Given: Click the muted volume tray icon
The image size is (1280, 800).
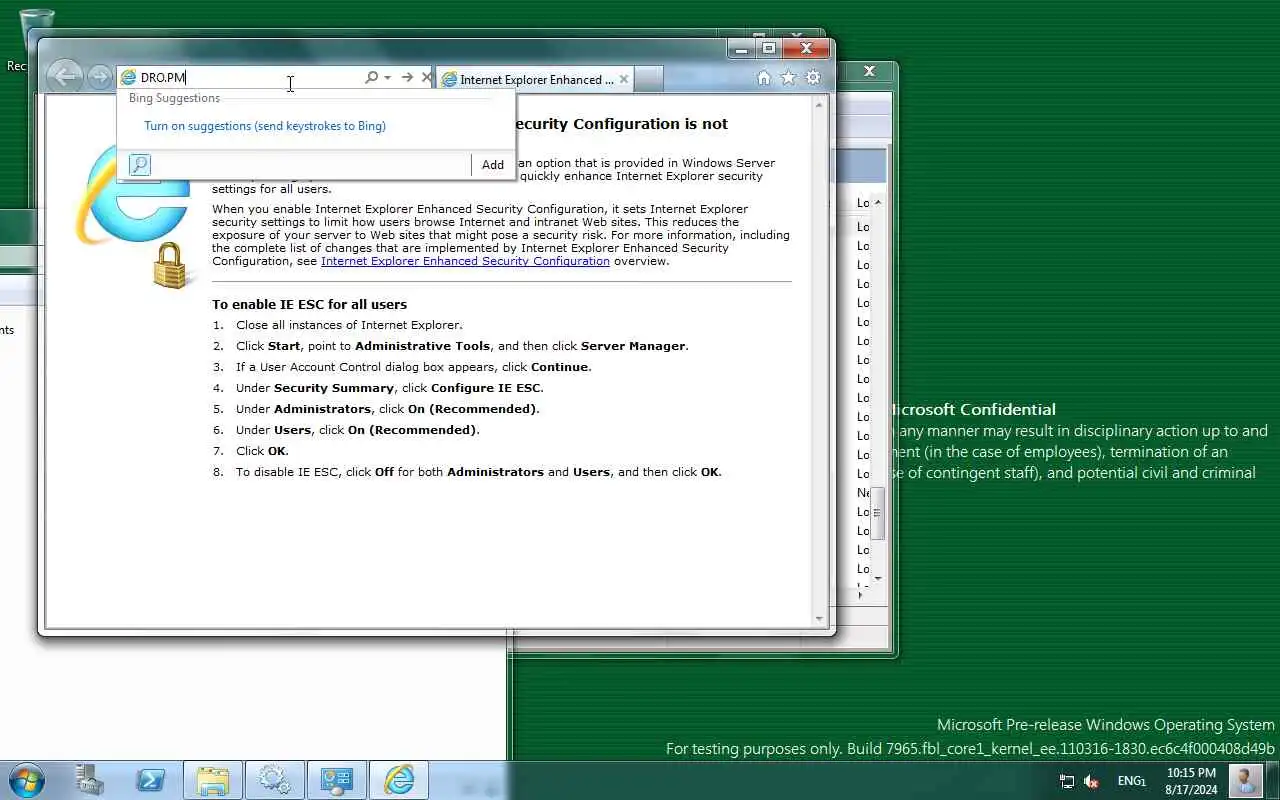Looking at the screenshot, I should coord(1091,781).
